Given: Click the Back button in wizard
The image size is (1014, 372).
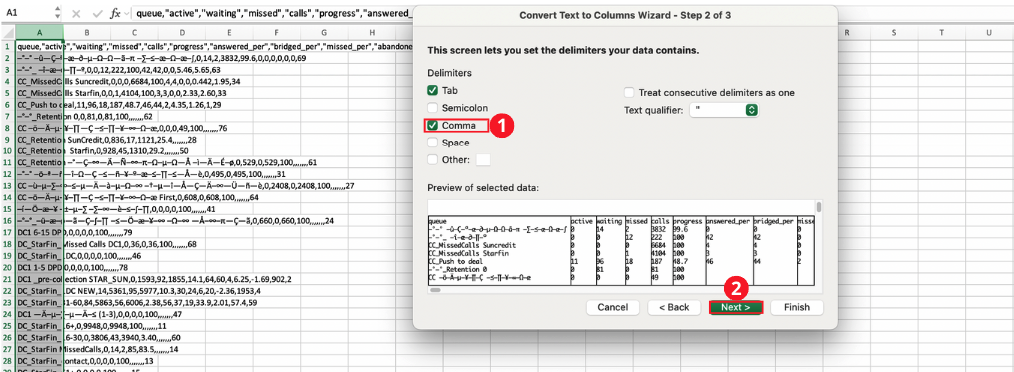Looking at the screenshot, I should pos(674,307).
